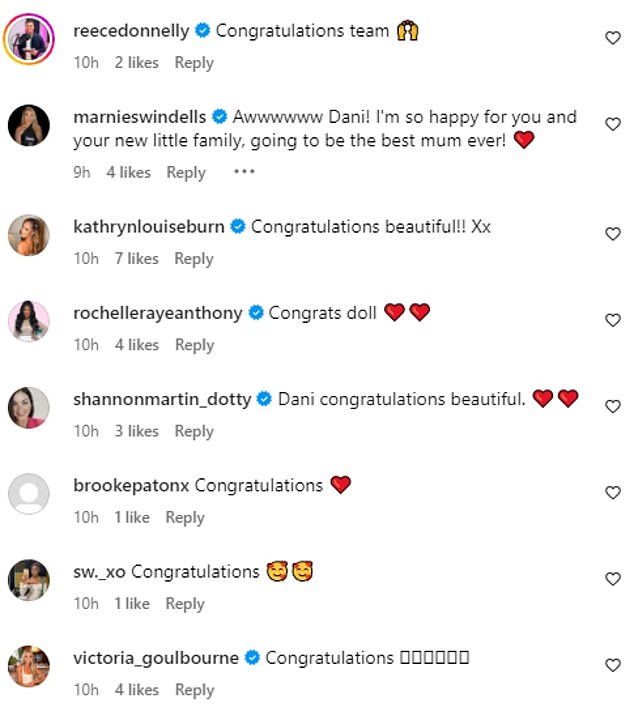Like kathrynlouiseburn's comment with heart icon
Image resolution: width=634 pixels, height=707 pixels.
(613, 234)
